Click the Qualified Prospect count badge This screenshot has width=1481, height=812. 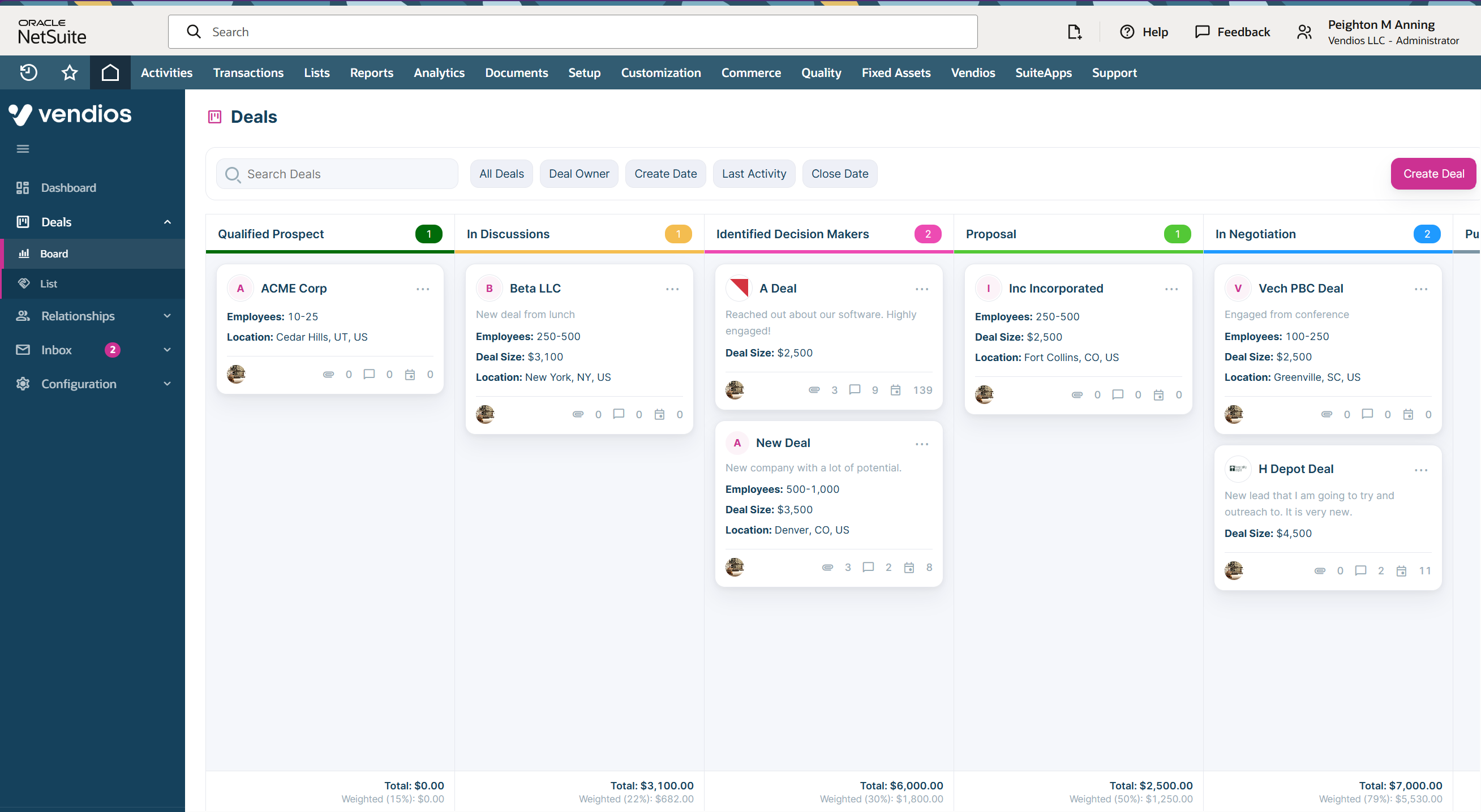click(428, 234)
